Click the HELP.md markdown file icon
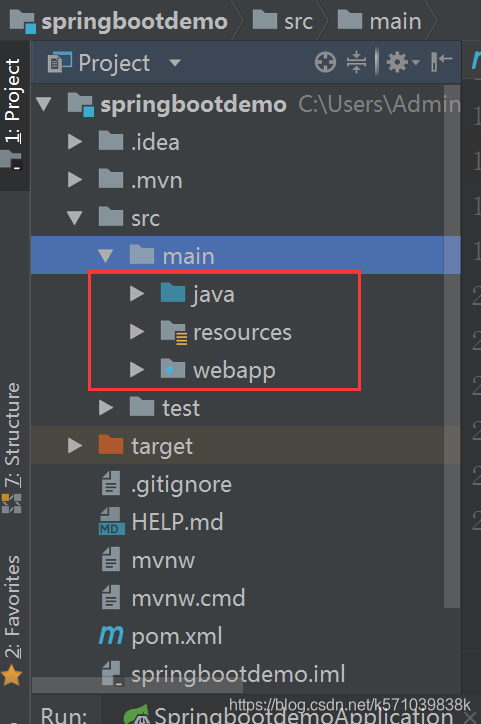Screen dimensions: 481x724 (x=111, y=522)
